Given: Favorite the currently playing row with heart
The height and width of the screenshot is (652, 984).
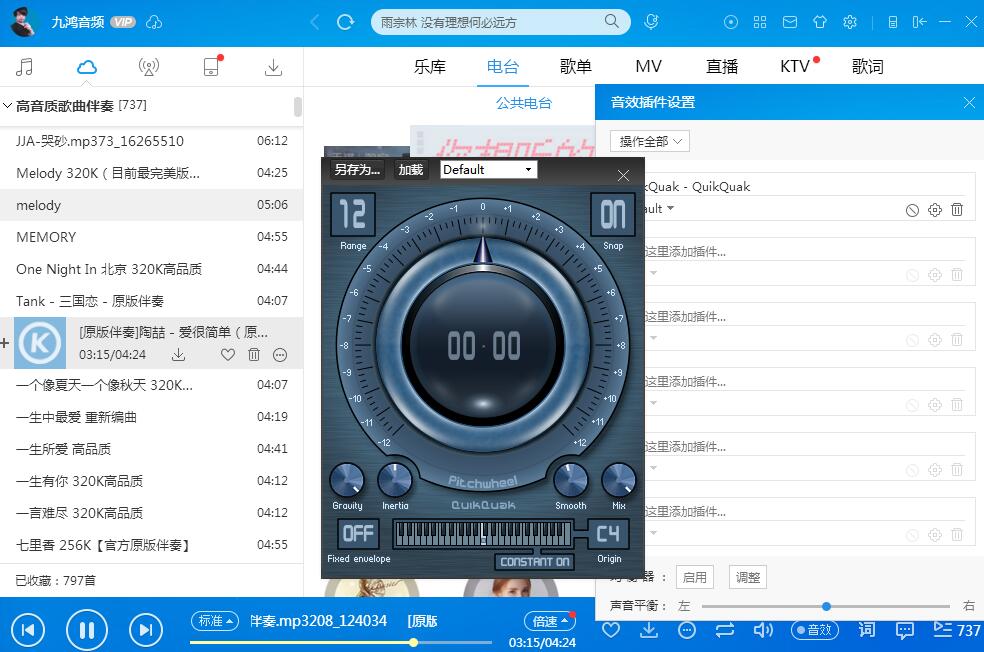Looking at the screenshot, I should 228,355.
